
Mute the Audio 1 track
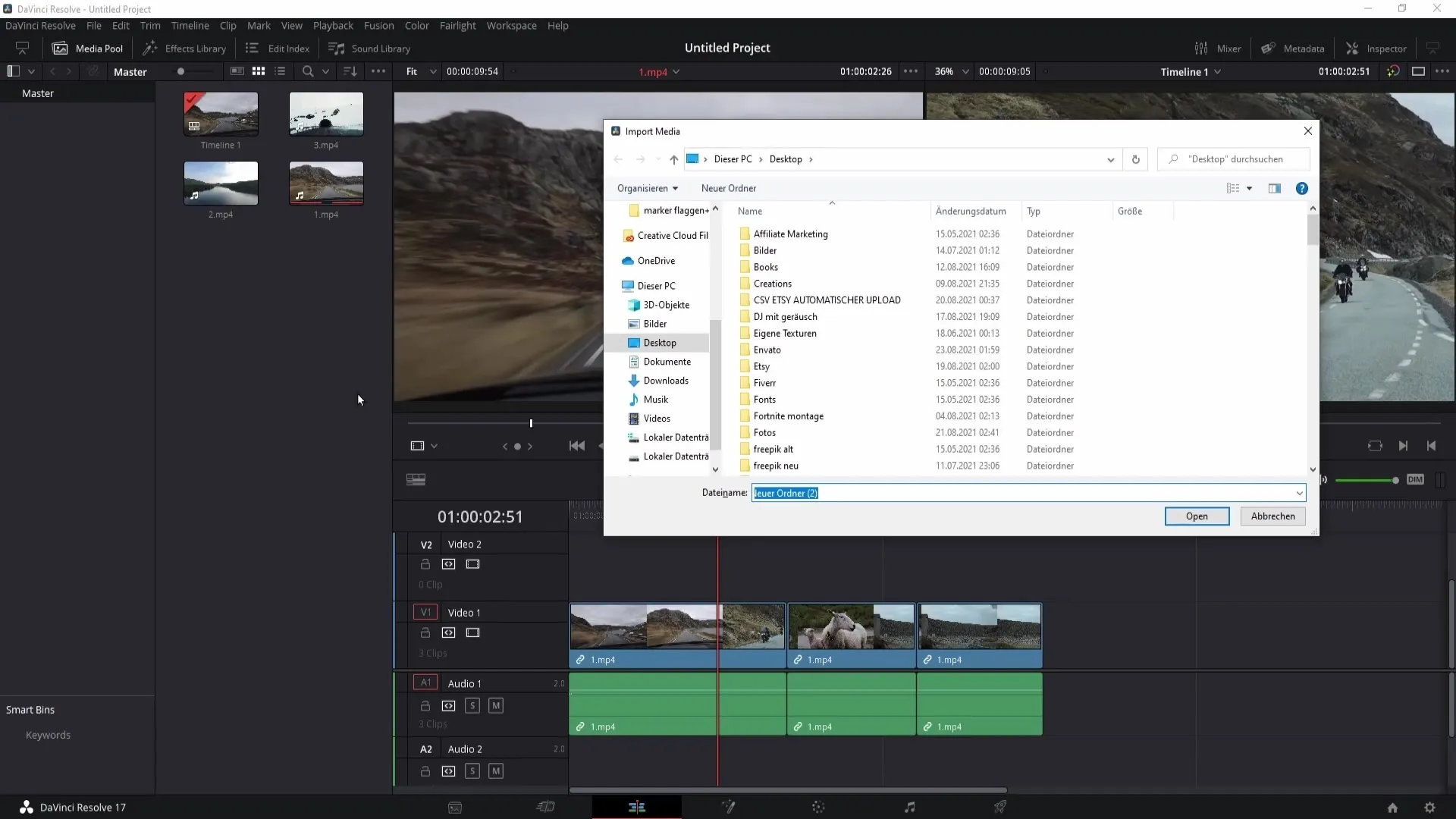(496, 706)
